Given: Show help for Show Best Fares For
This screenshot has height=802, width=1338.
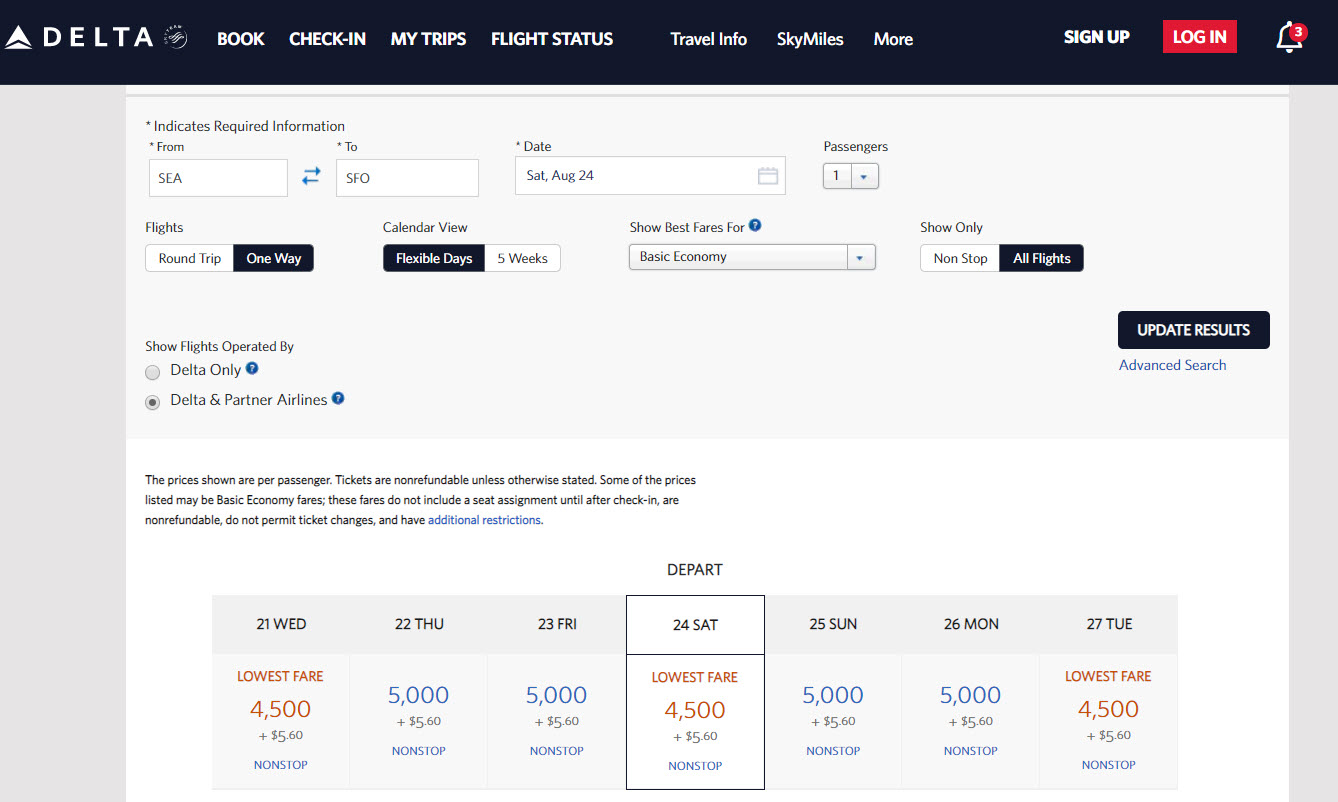Looking at the screenshot, I should click(755, 226).
